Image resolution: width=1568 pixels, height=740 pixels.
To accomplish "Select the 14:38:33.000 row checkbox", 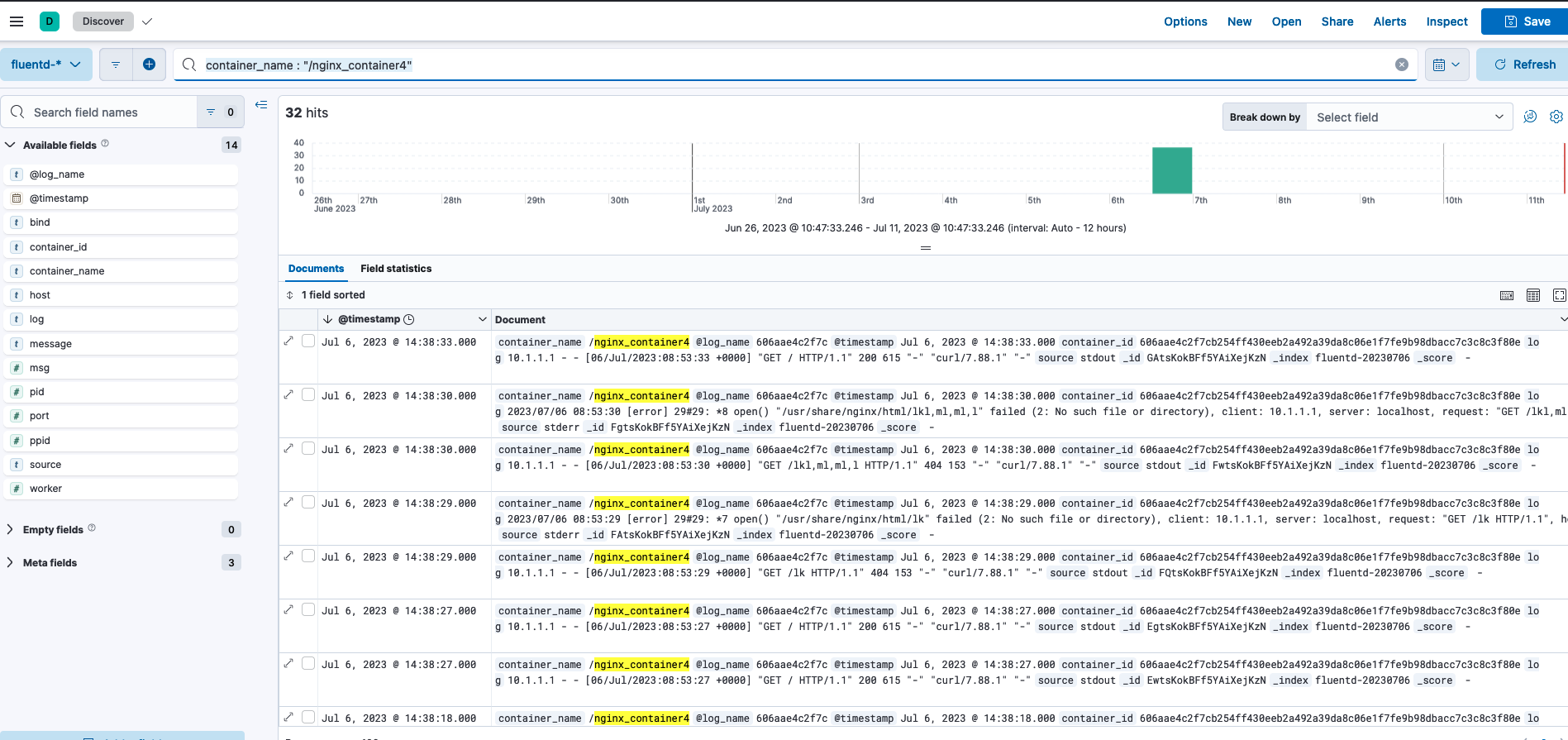I will (x=308, y=341).
